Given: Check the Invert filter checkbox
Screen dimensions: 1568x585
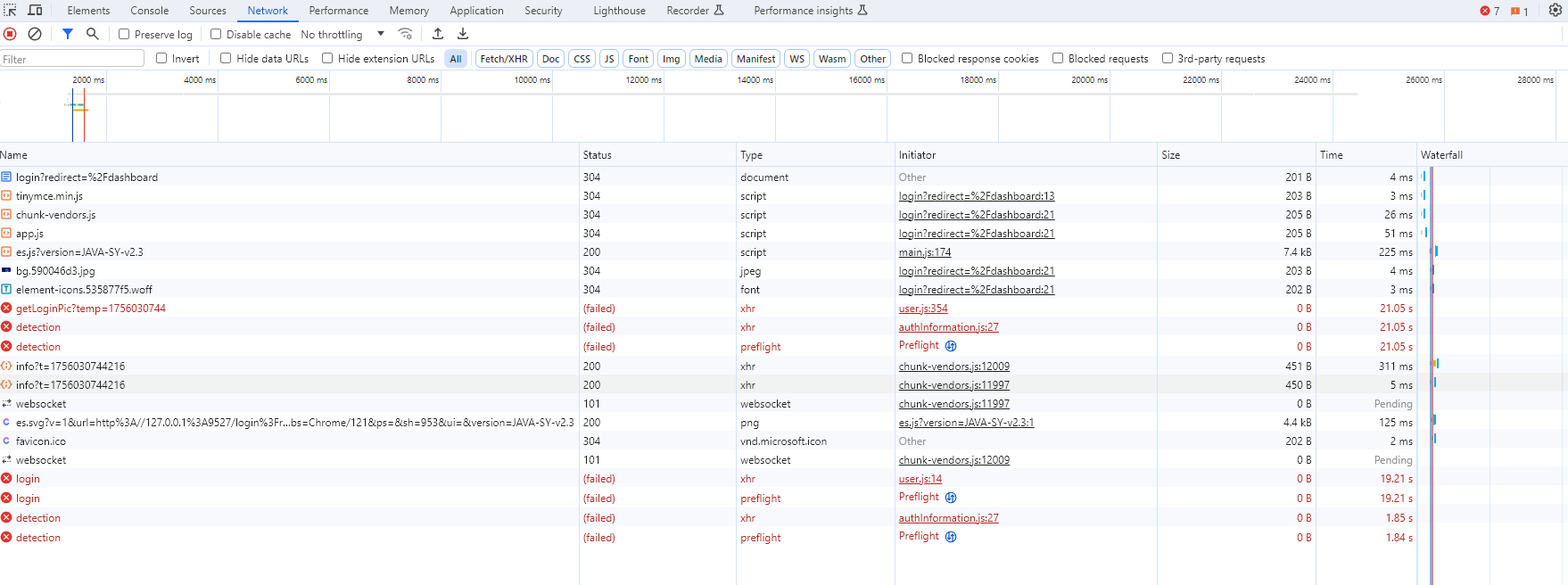Looking at the screenshot, I should point(161,58).
